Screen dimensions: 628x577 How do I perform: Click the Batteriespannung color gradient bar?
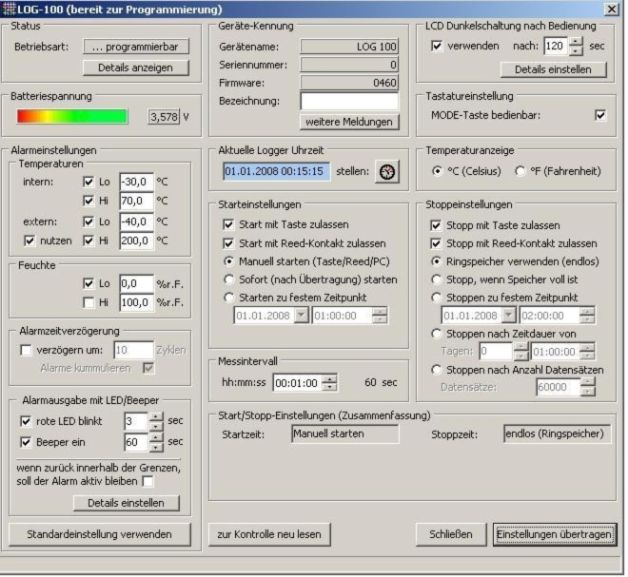click(72, 117)
